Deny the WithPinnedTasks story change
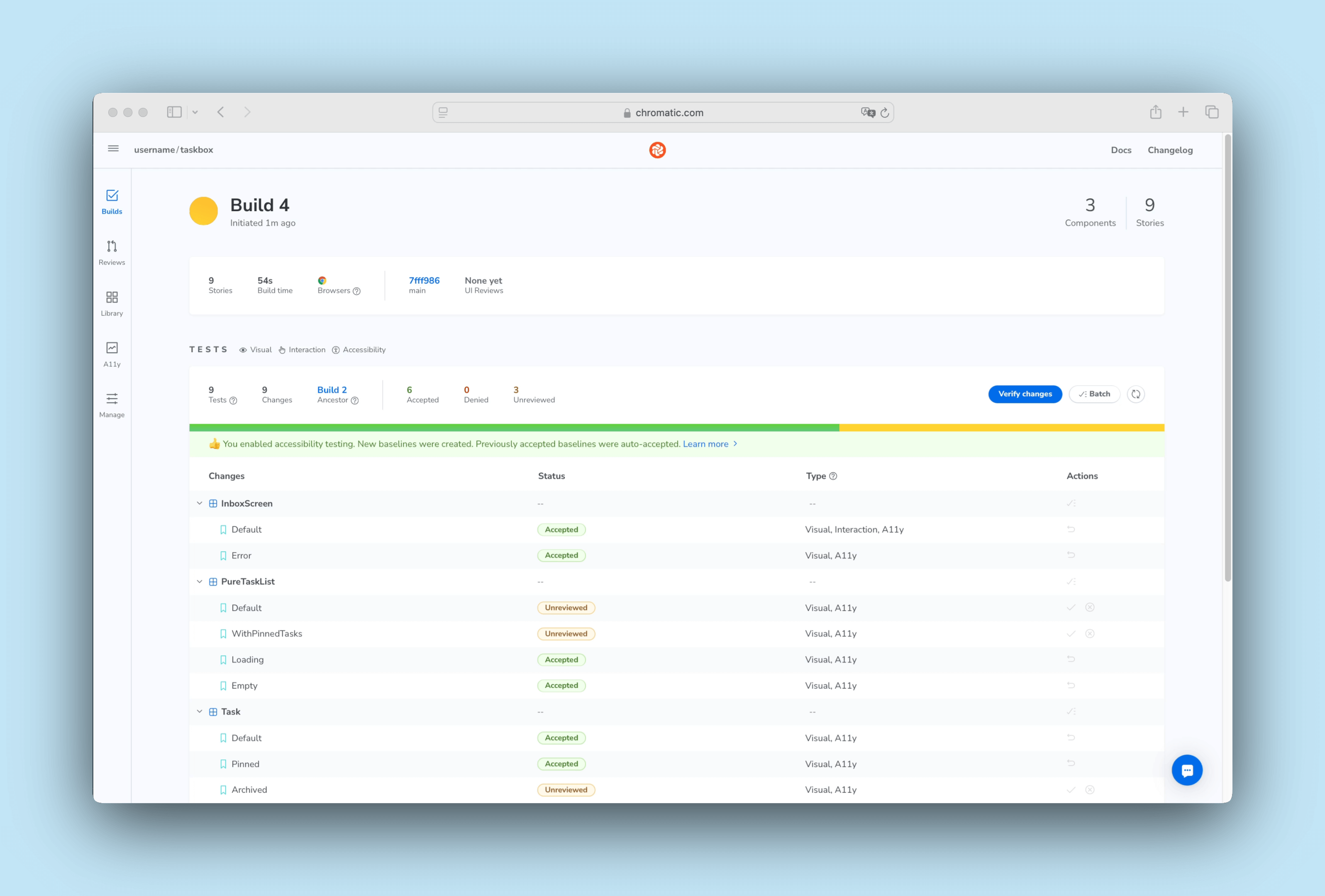Image resolution: width=1325 pixels, height=896 pixels. [x=1090, y=634]
